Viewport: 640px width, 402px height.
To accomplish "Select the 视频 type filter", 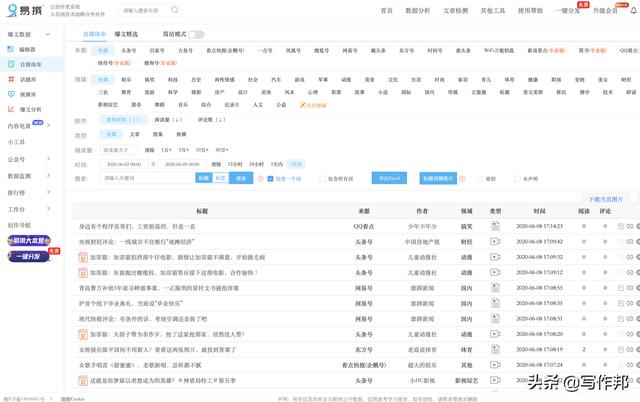I will (x=181, y=134).
